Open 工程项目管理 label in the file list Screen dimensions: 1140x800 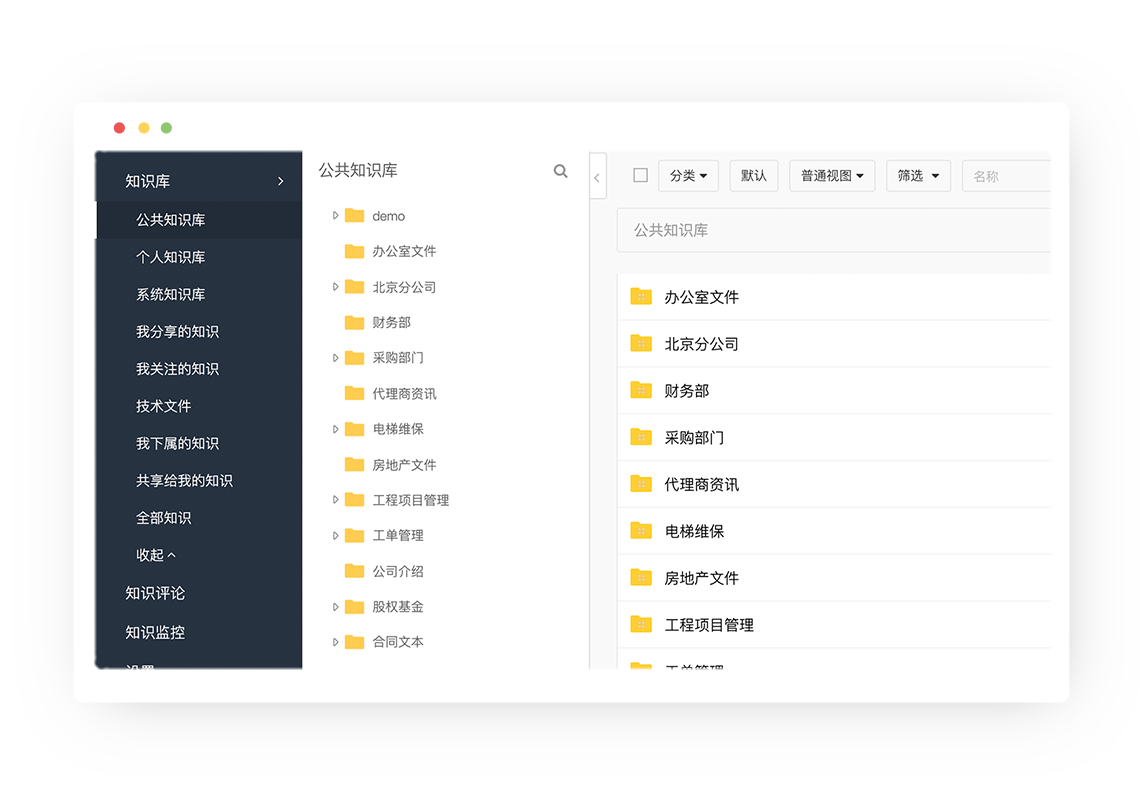tap(709, 625)
